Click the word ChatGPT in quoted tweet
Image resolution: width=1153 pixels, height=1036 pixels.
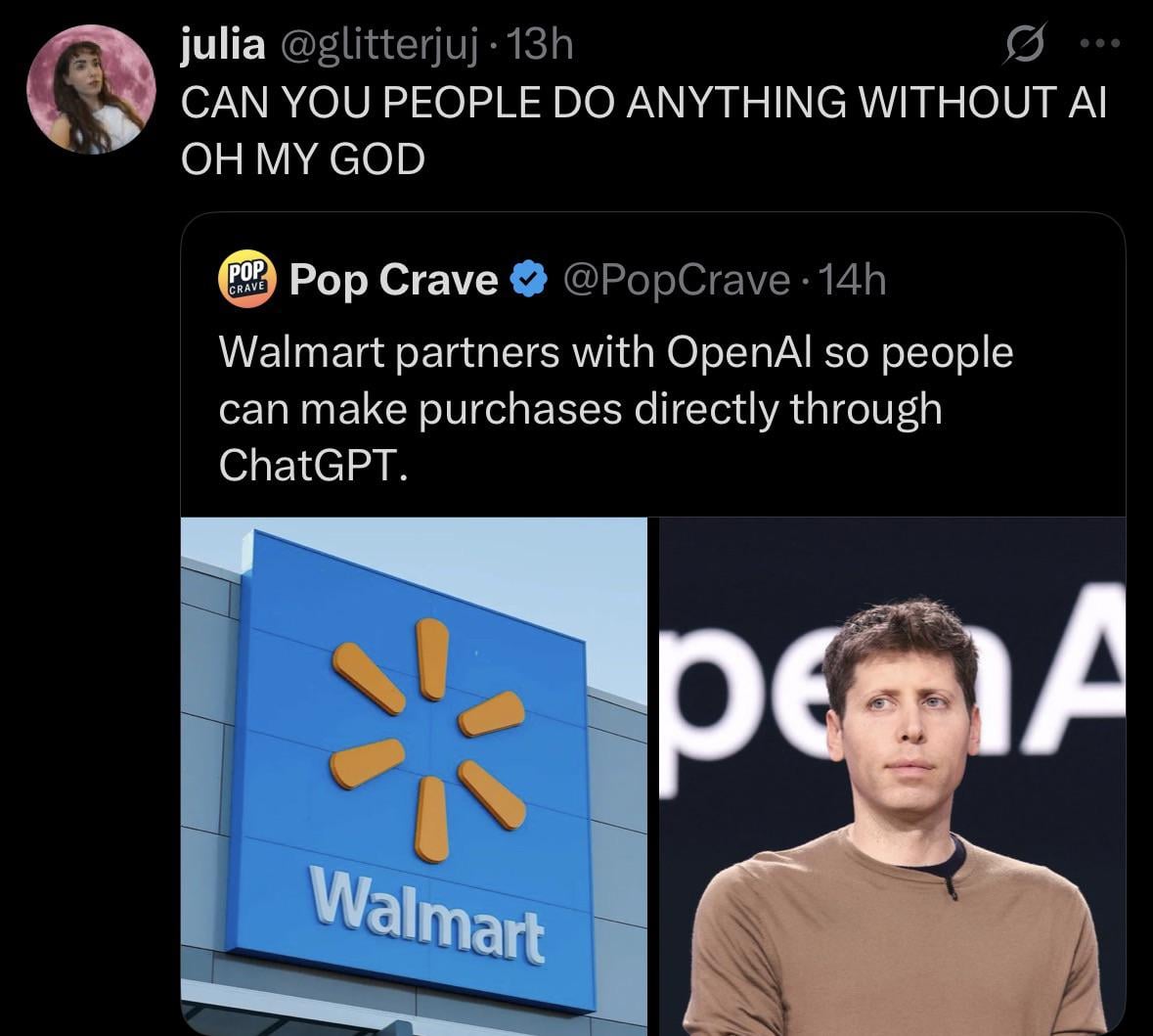point(313,466)
